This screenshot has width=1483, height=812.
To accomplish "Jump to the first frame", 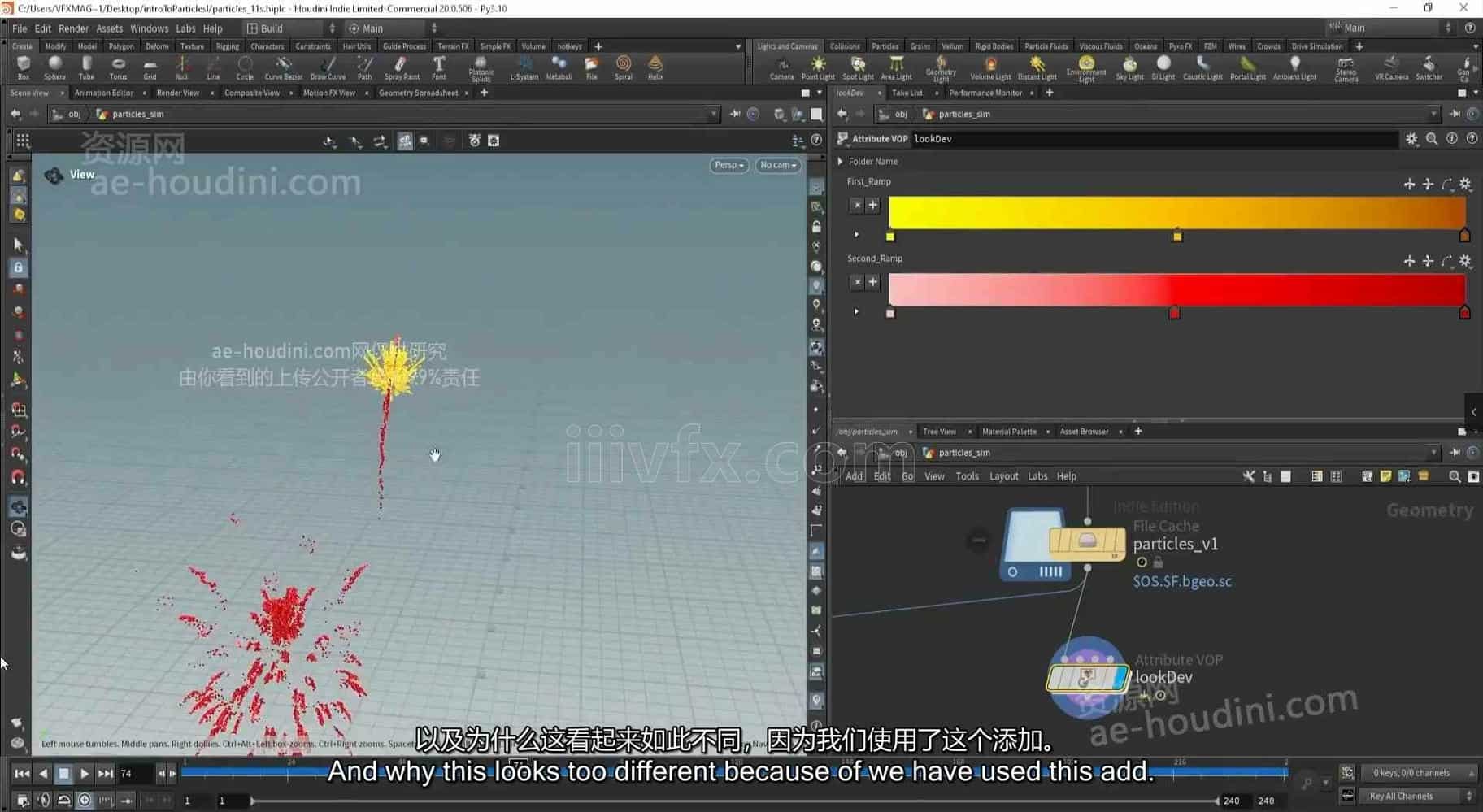I will click(x=22, y=774).
